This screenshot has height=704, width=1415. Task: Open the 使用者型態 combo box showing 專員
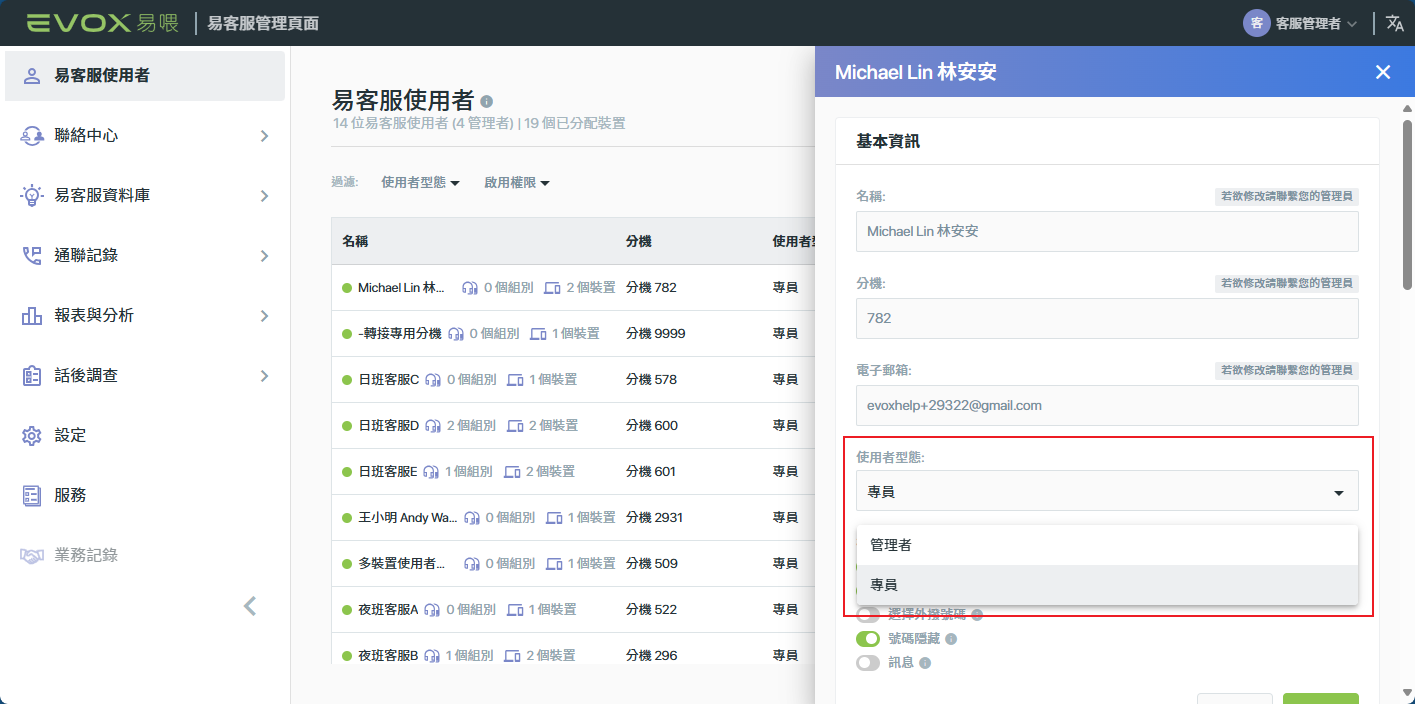[x=1107, y=491]
